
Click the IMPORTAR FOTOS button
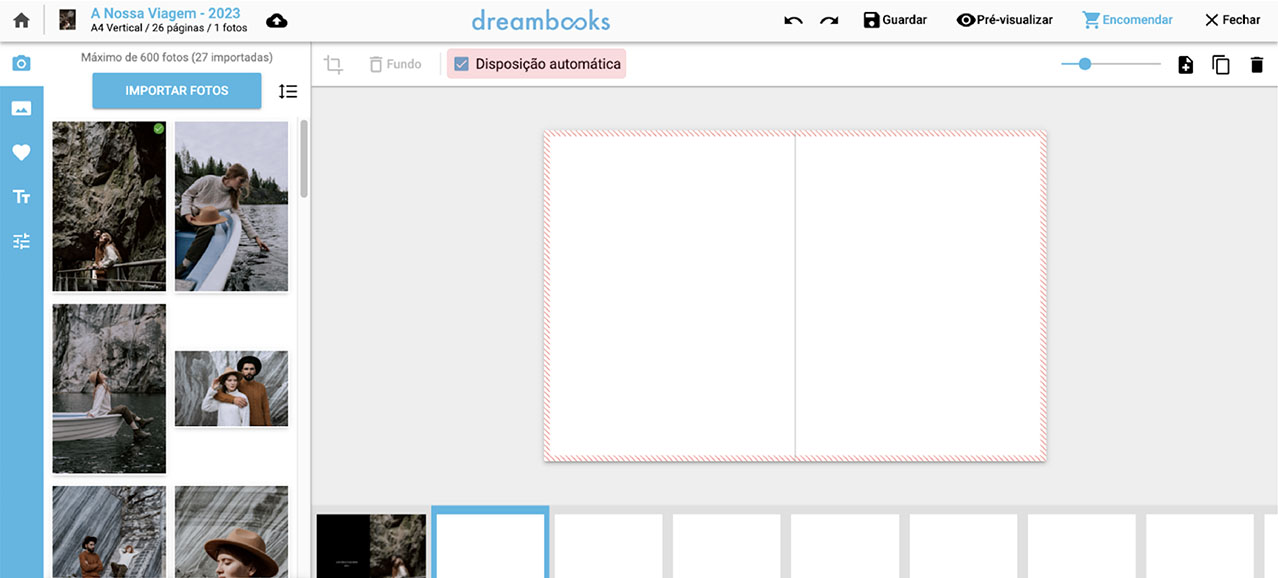[x=176, y=91]
